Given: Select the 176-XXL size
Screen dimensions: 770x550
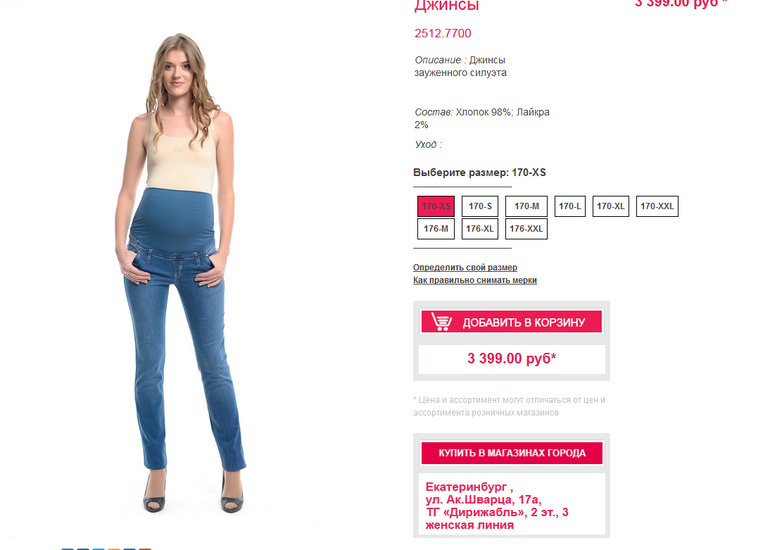Looking at the screenshot, I should (x=526, y=229).
